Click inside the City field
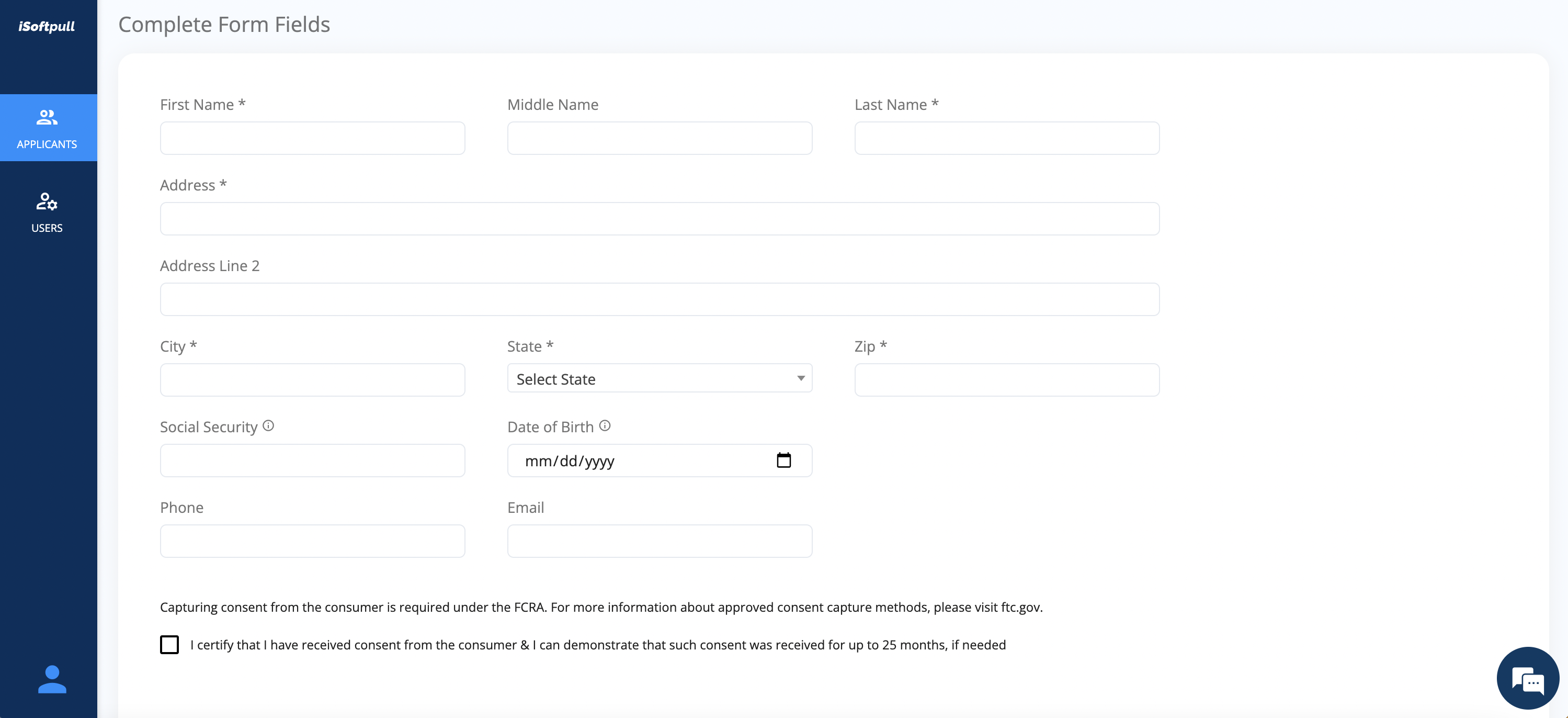1568x718 pixels. point(312,379)
